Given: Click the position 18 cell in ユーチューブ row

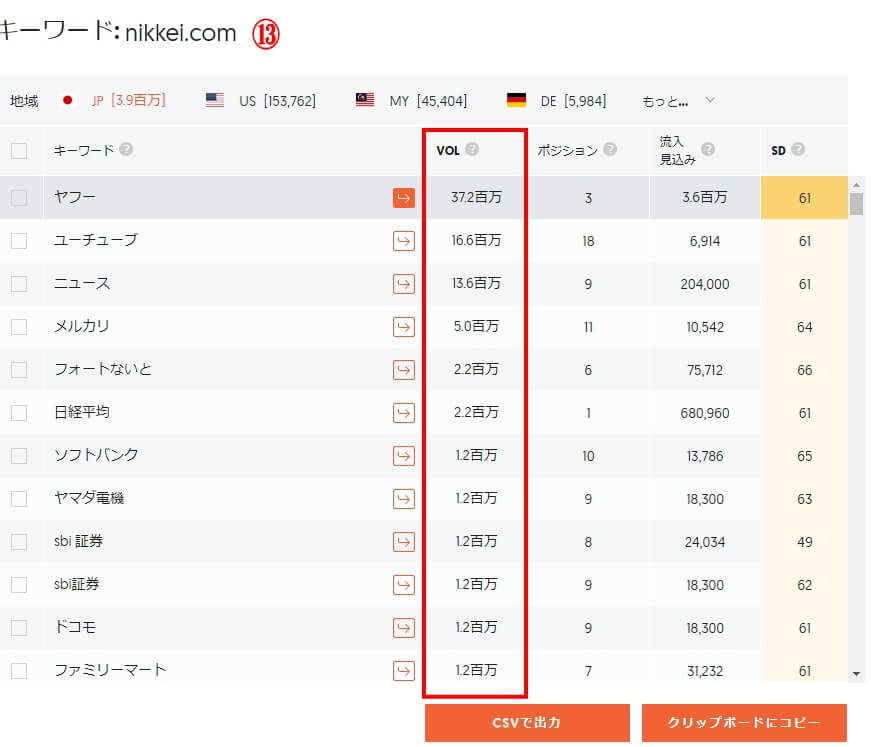Looking at the screenshot, I should click(588, 241).
